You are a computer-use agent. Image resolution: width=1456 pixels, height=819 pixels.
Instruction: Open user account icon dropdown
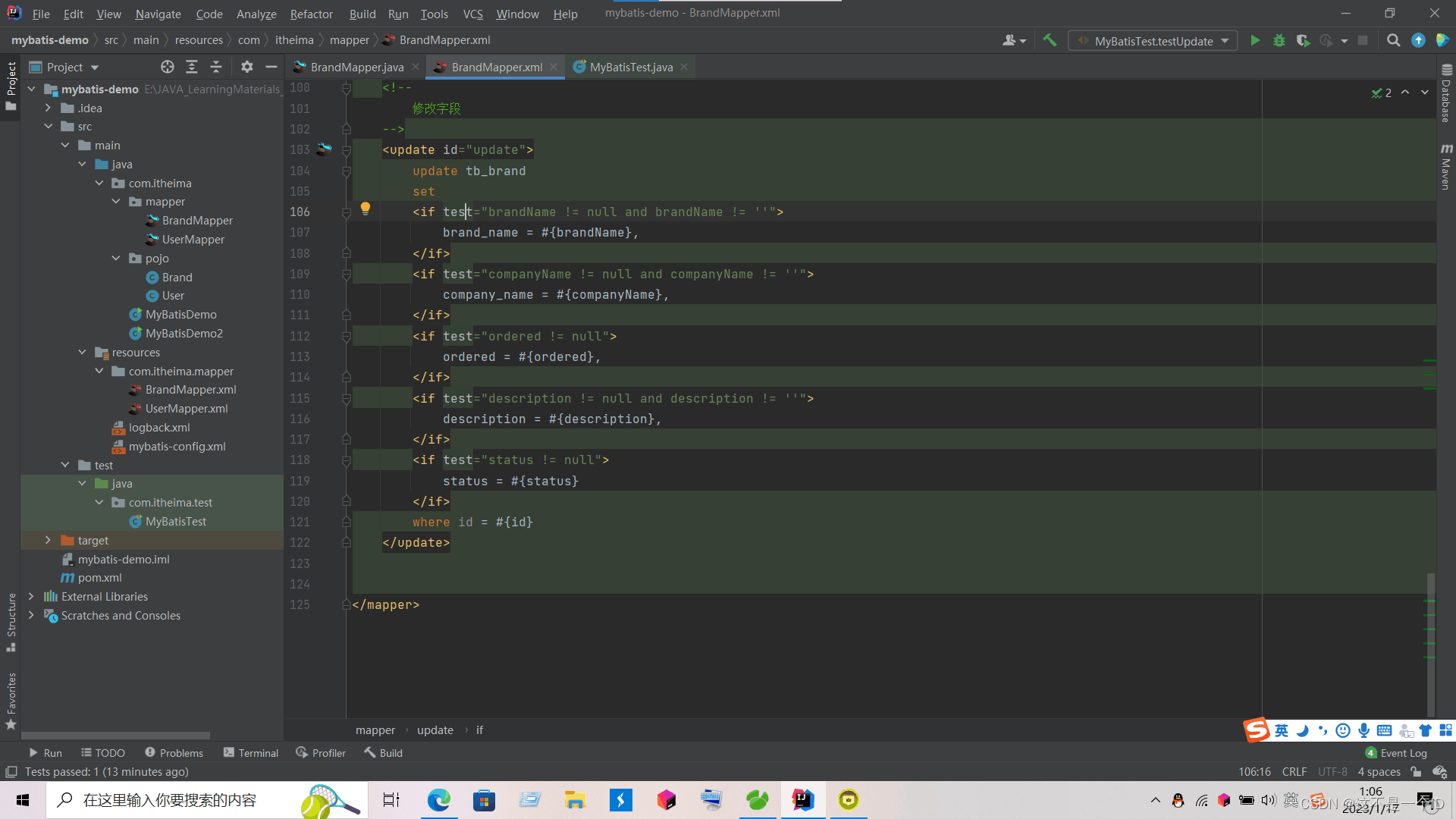[1014, 41]
